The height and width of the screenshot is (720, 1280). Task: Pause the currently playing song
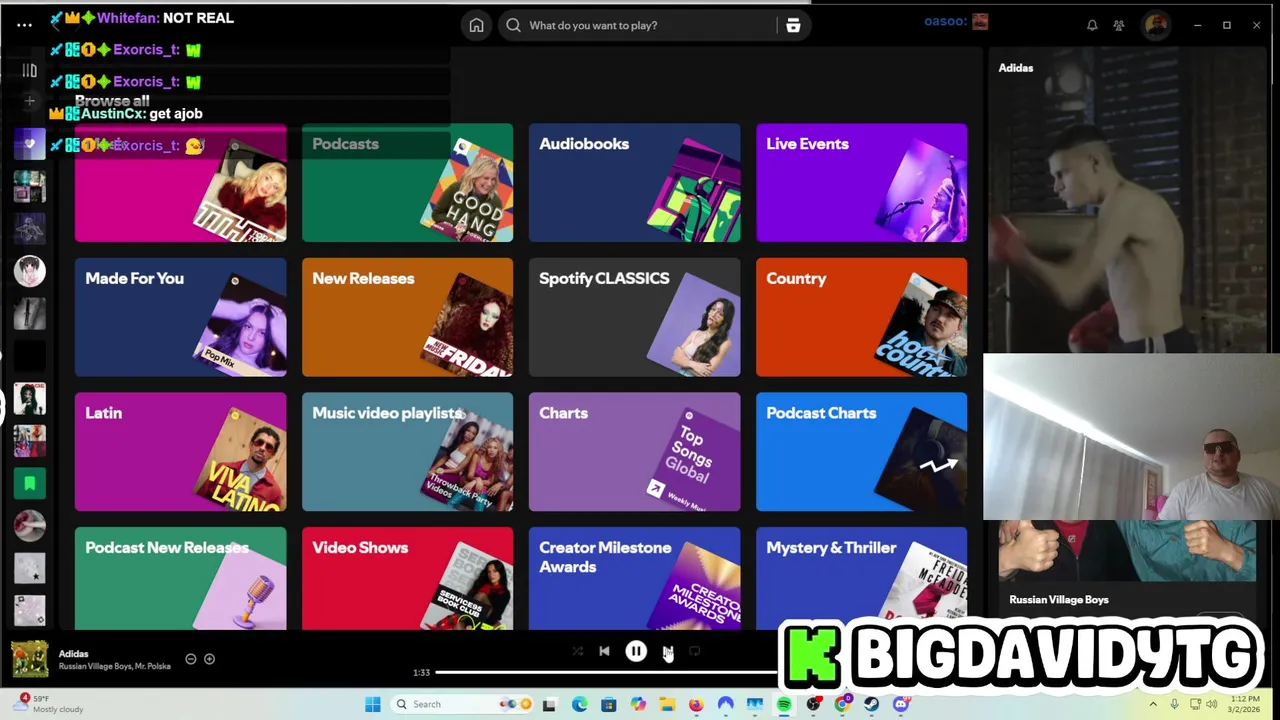click(636, 651)
